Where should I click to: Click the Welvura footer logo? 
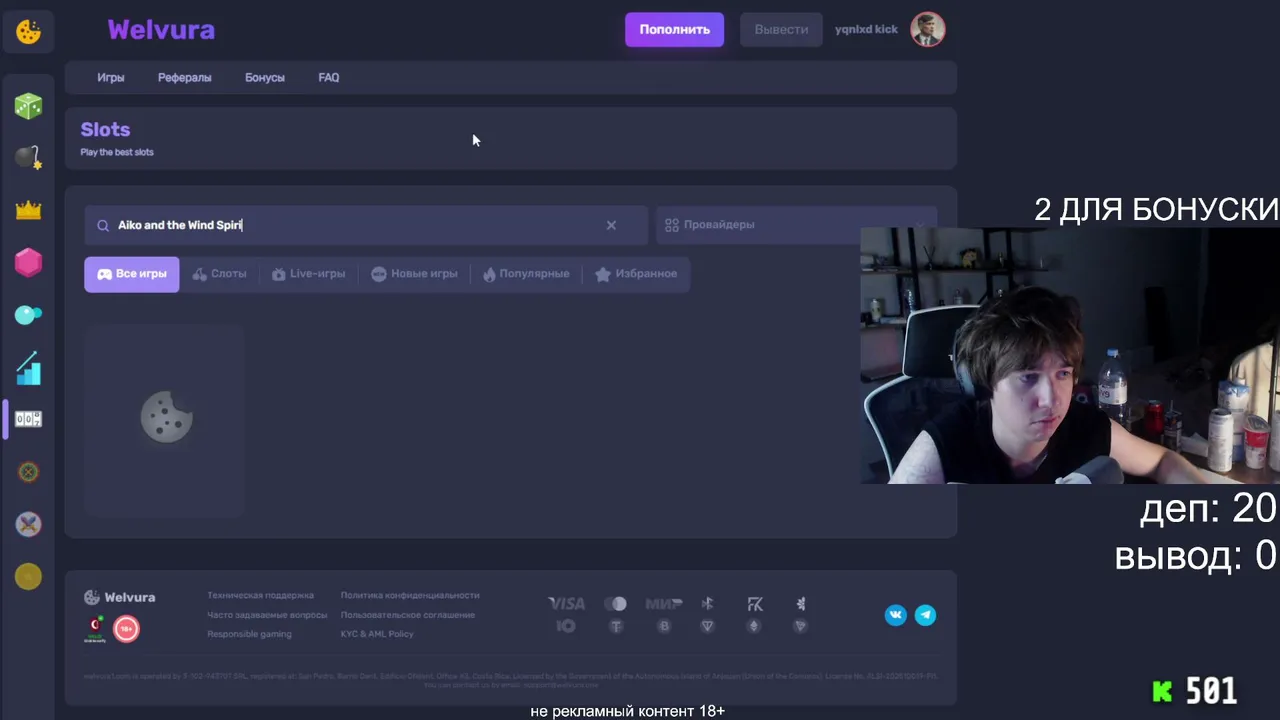pyautogui.click(x=119, y=597)
